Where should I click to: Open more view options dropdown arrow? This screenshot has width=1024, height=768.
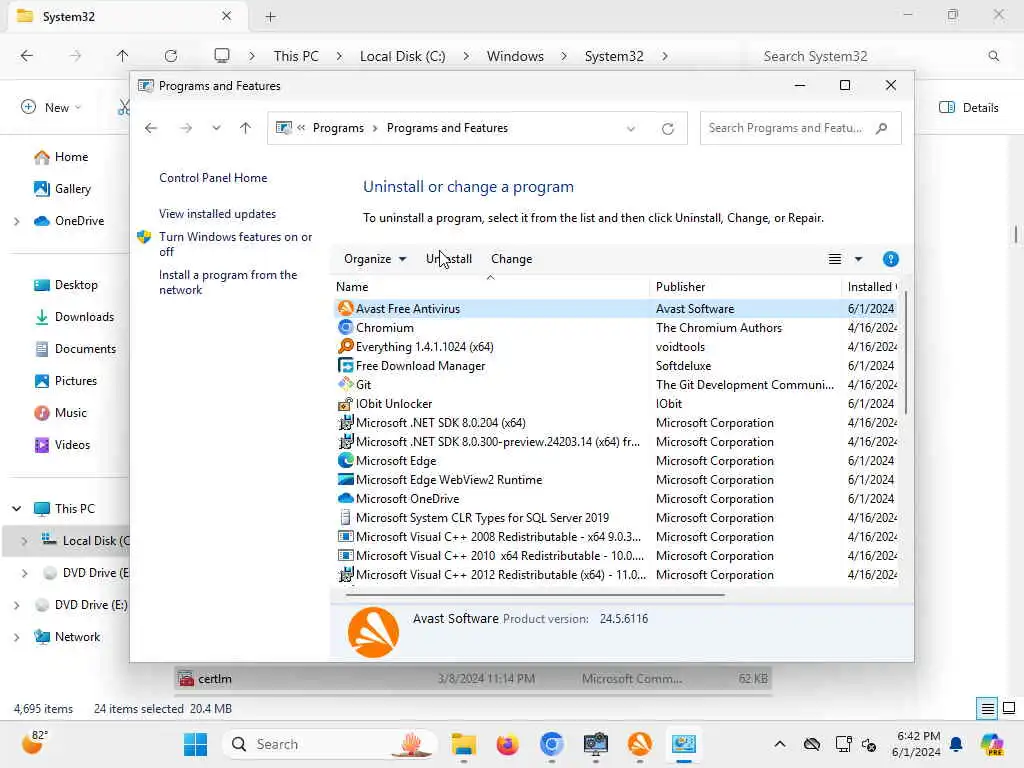[x=858, y=259]
